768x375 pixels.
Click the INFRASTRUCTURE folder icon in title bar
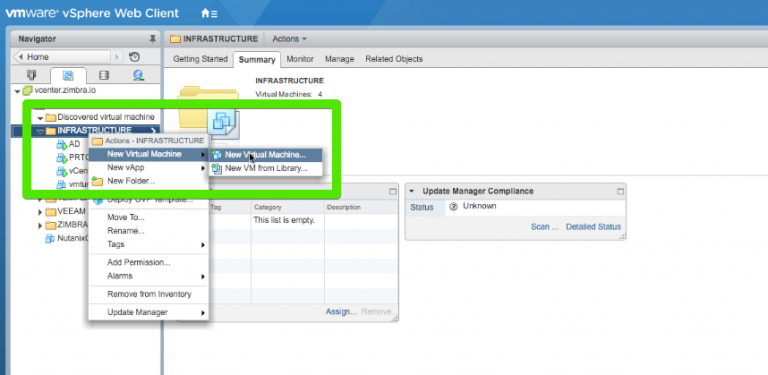175,39
